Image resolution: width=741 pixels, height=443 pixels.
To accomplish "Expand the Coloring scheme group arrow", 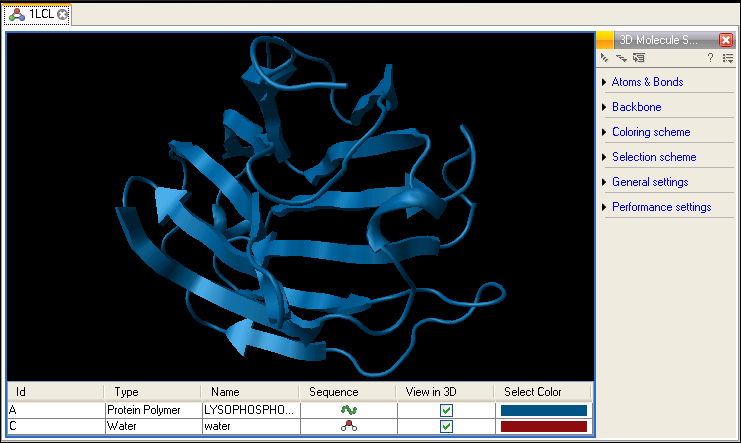I will (x=604, y=132).
